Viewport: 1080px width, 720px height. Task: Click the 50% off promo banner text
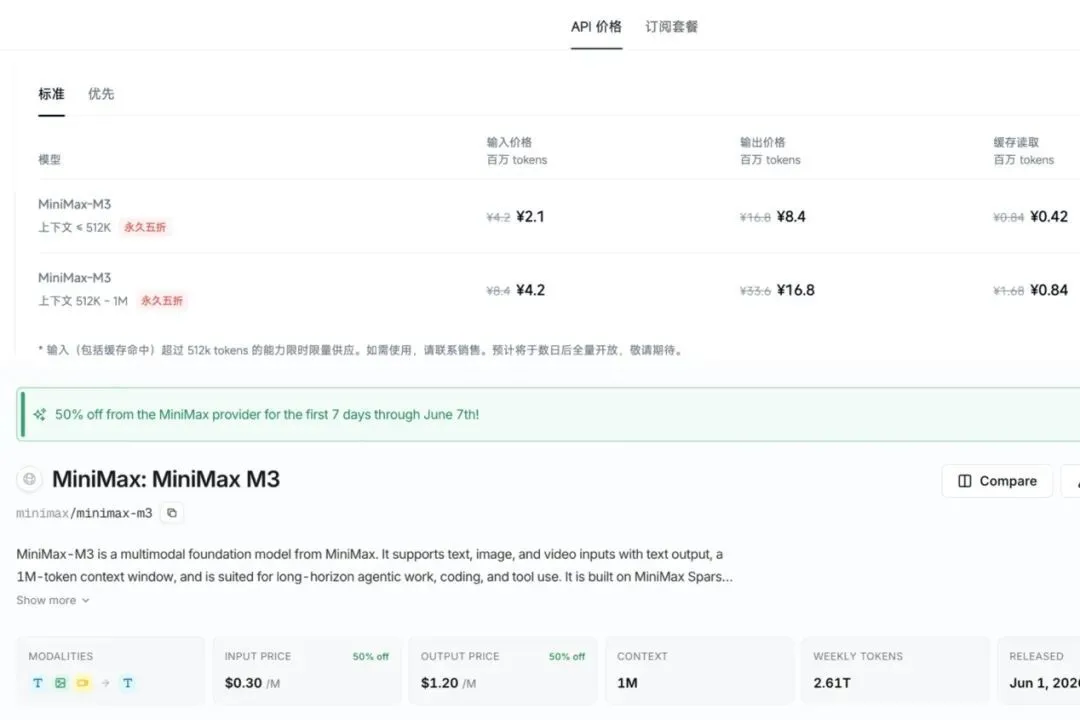click(x=267, y=415)
